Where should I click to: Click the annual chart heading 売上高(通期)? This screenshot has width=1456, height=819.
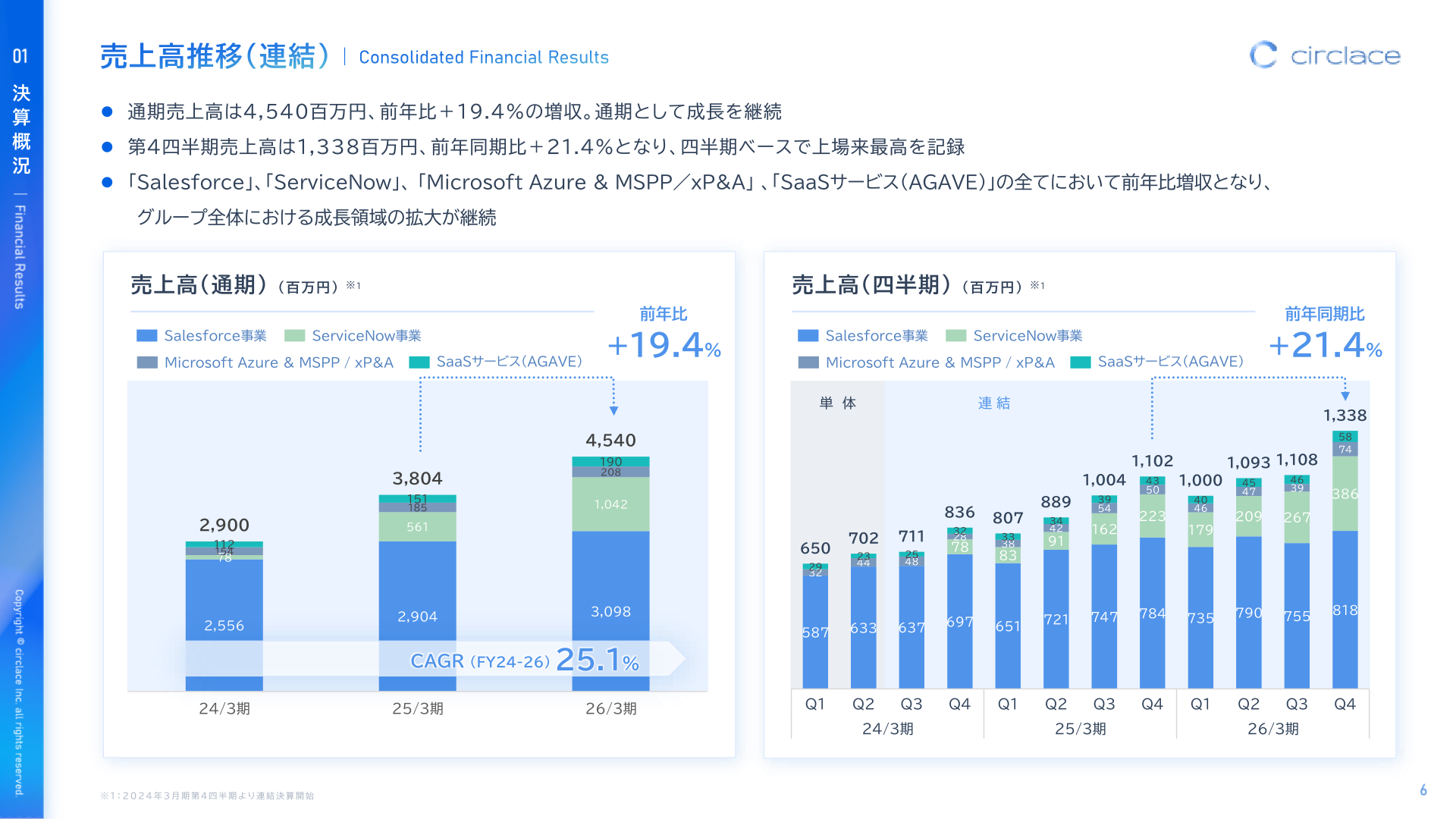tap(199, 285)
